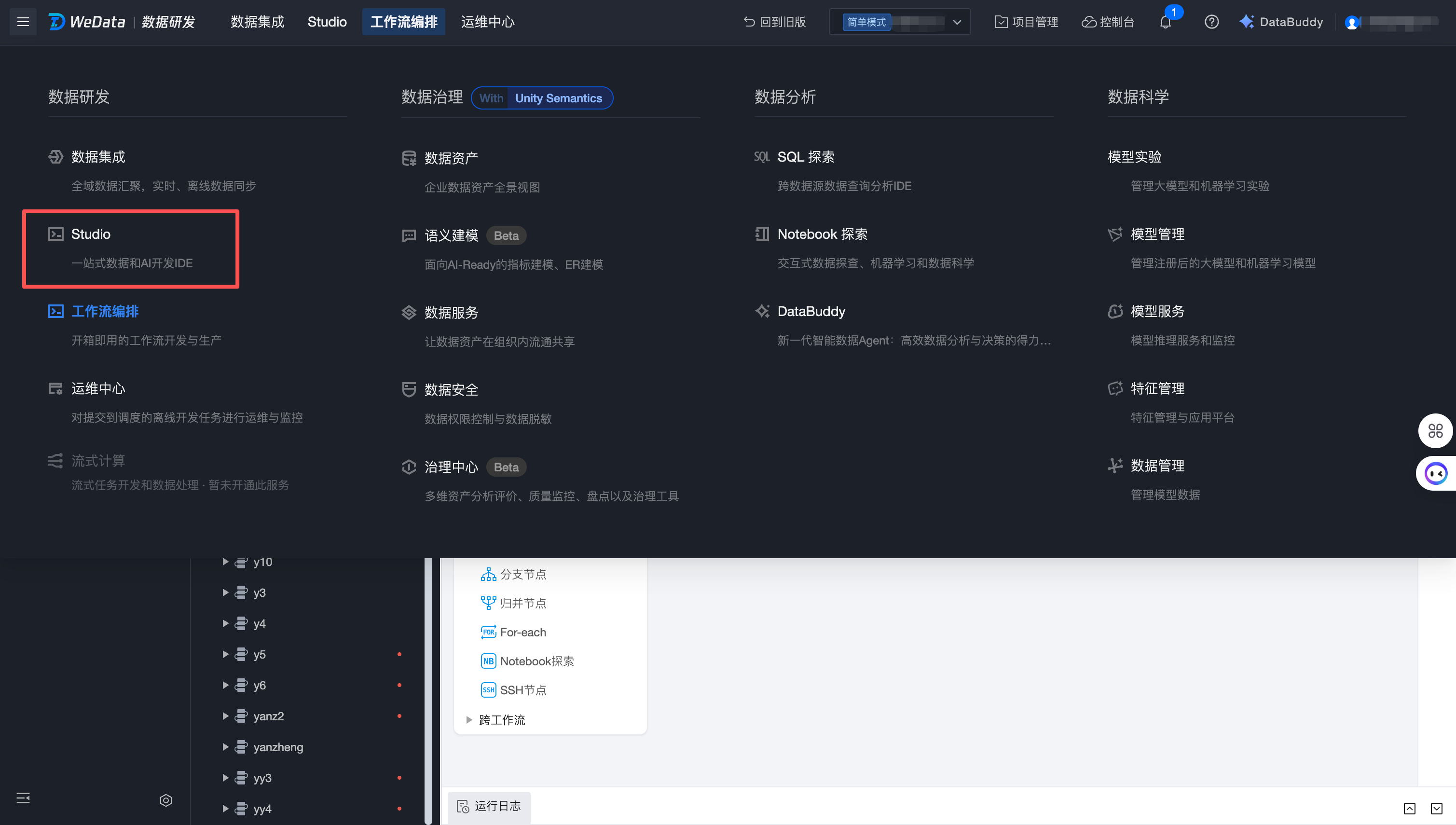Click the hamburger menu icon
This screenshot has height=825, width=1456.
coord(23,22)
